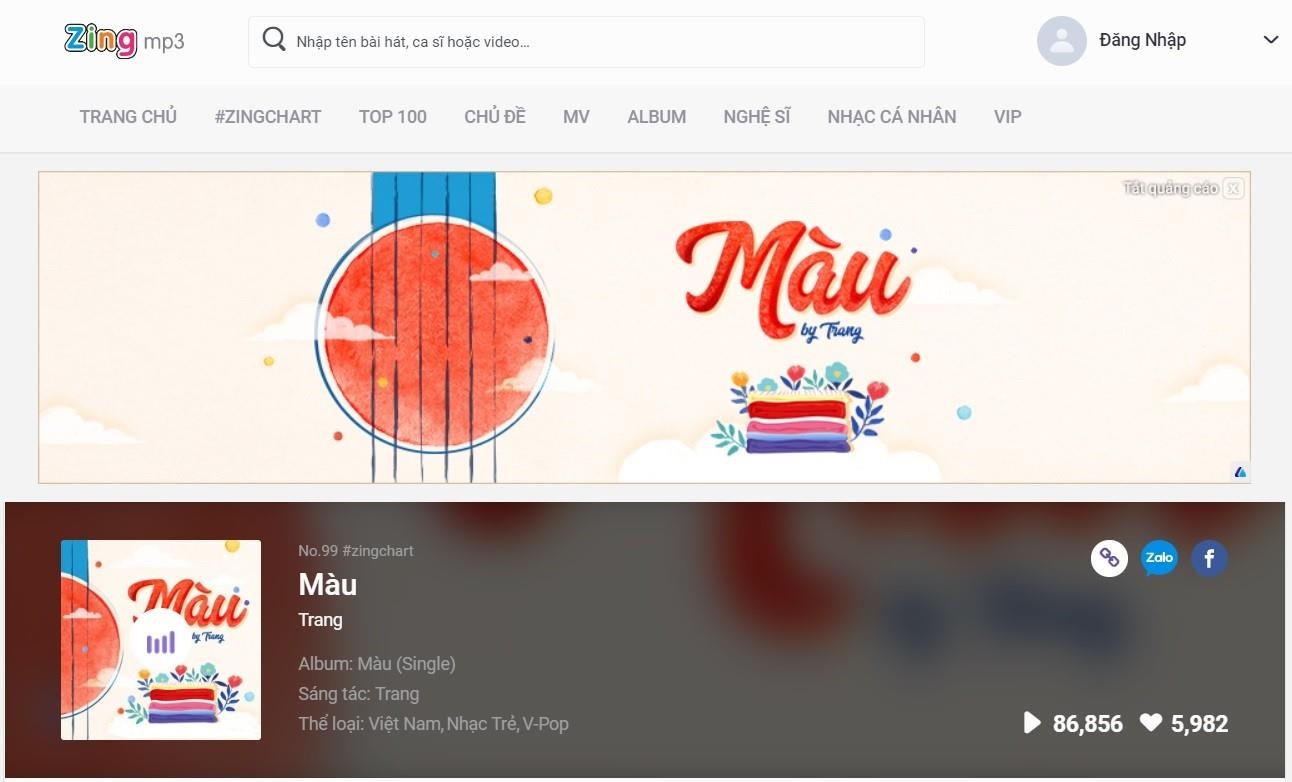Open the #ZINGCHART tab
This screenshot has width=1292, height=782.
pos(268,117)
